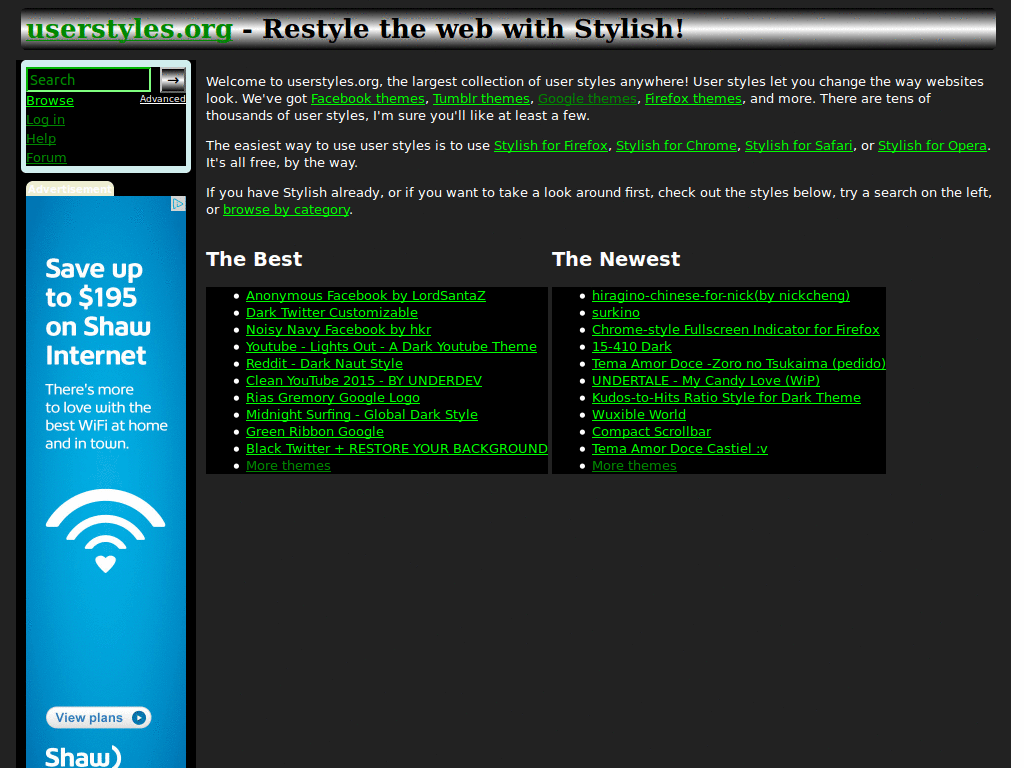Open Stylish for Safari link
This screenshot has width=1024, height=768.
(799, 146)
